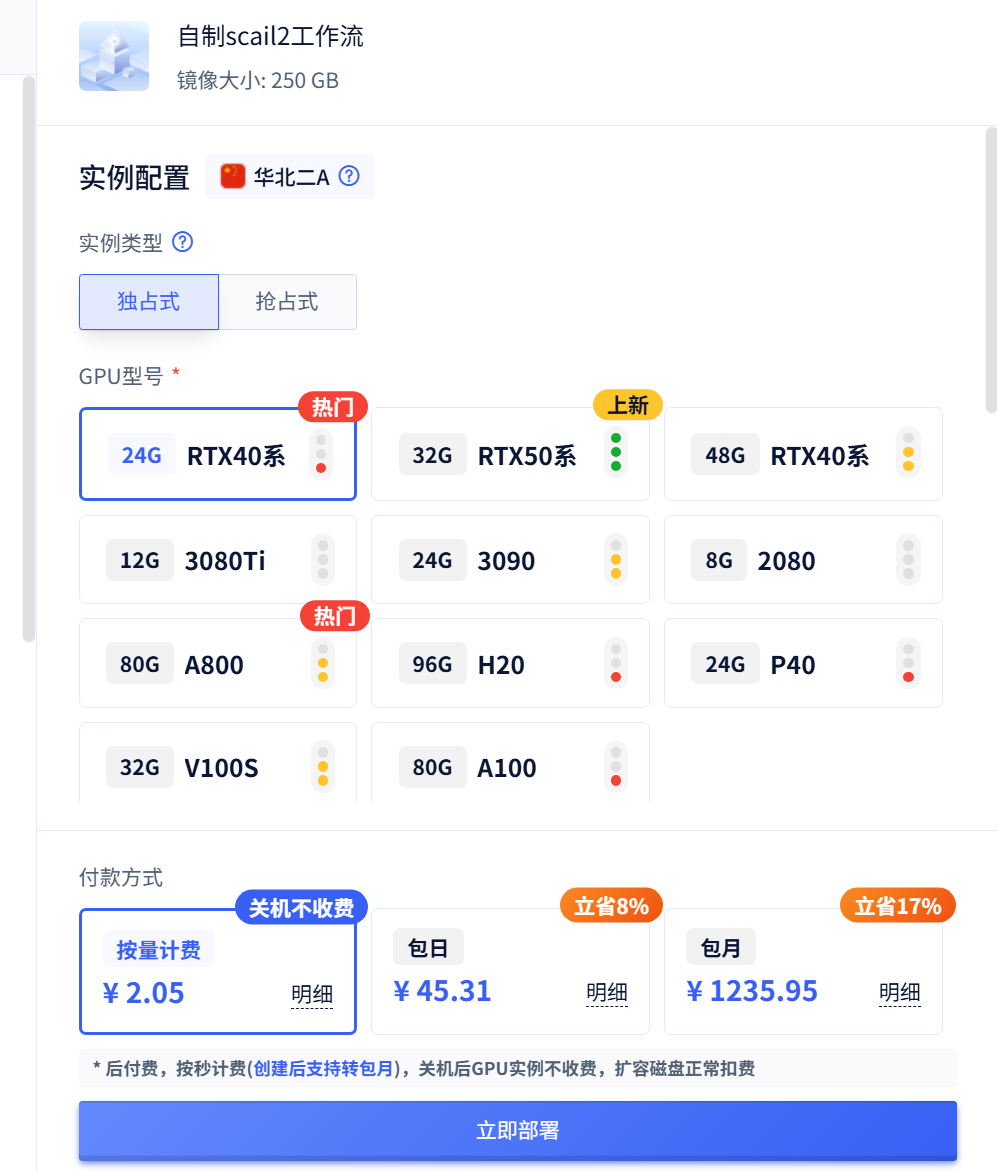The image size is (997, 1172).
Task: Click availability indicator on A800 card
Action: pos(323,664)
